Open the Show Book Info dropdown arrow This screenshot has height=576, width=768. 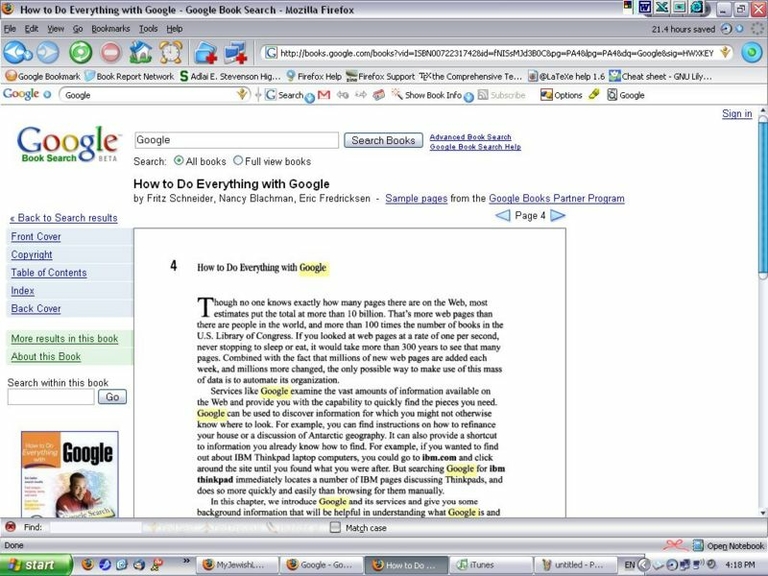coord(469,97)
